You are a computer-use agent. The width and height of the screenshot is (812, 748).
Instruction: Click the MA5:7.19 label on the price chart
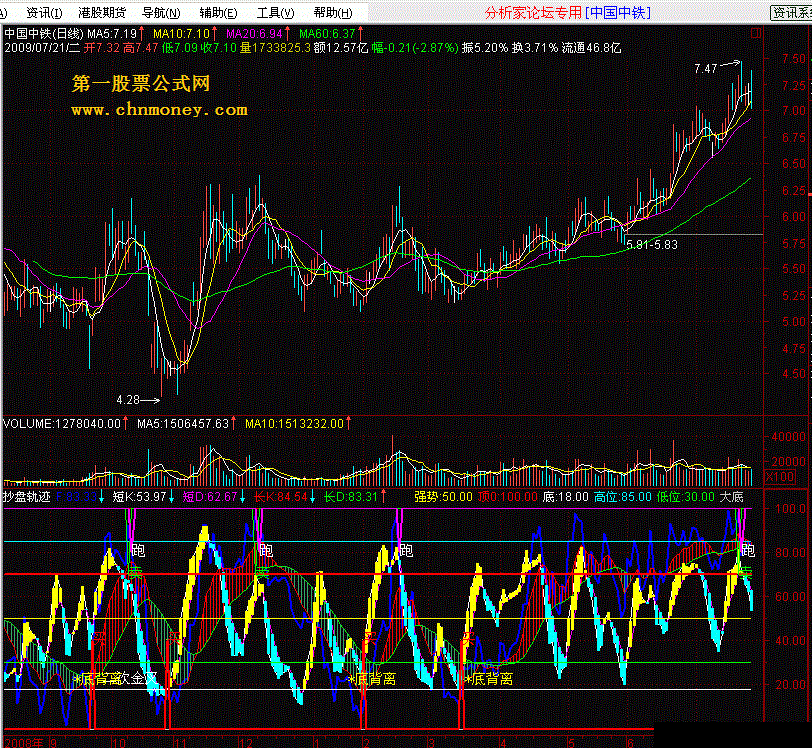tap(112, 34)
